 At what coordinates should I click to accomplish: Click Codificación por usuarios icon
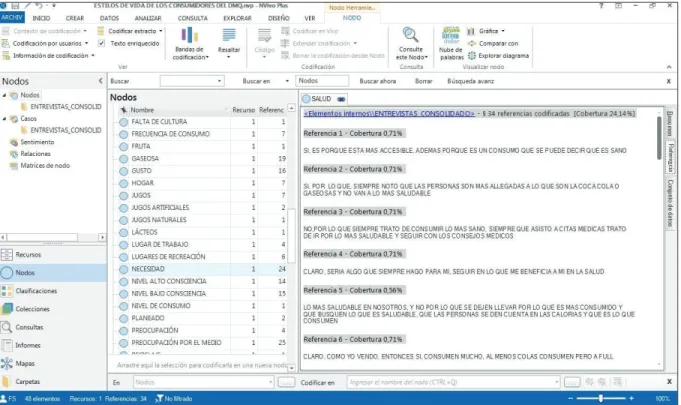pos(5,43)
